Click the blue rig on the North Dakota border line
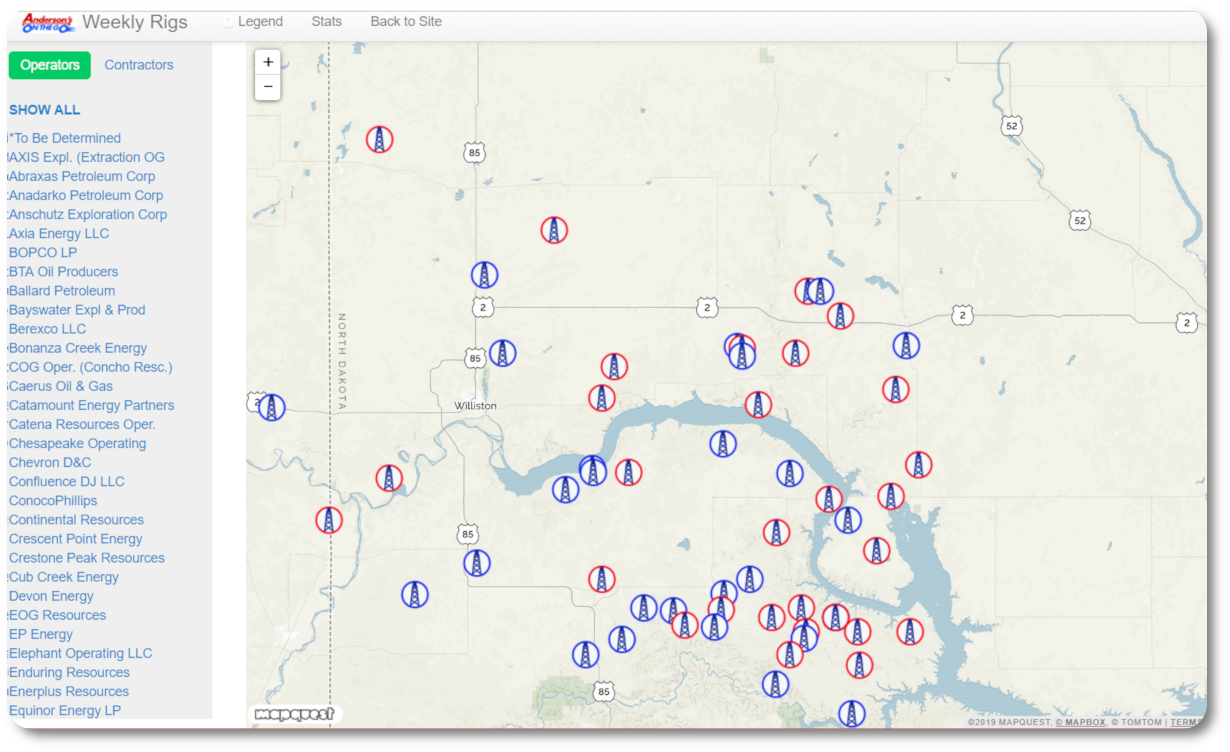1230x752 pixels. [x=271, y=407]
